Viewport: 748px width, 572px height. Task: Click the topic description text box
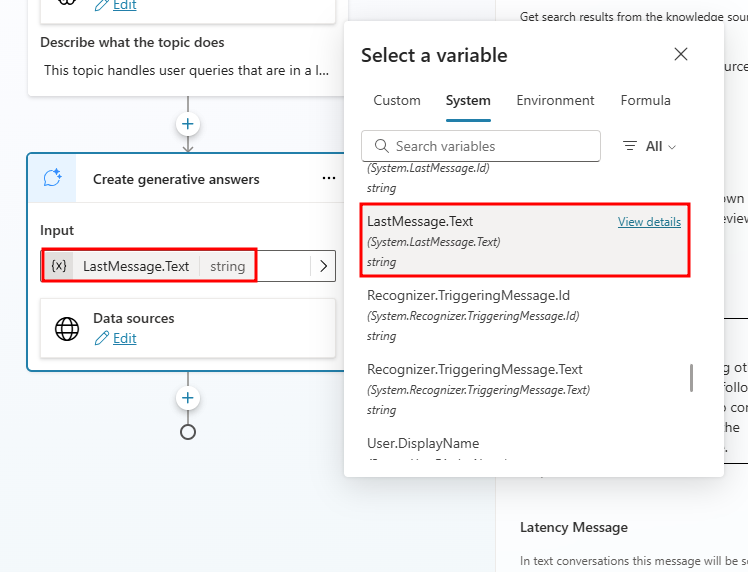click(x=187, y=71)
